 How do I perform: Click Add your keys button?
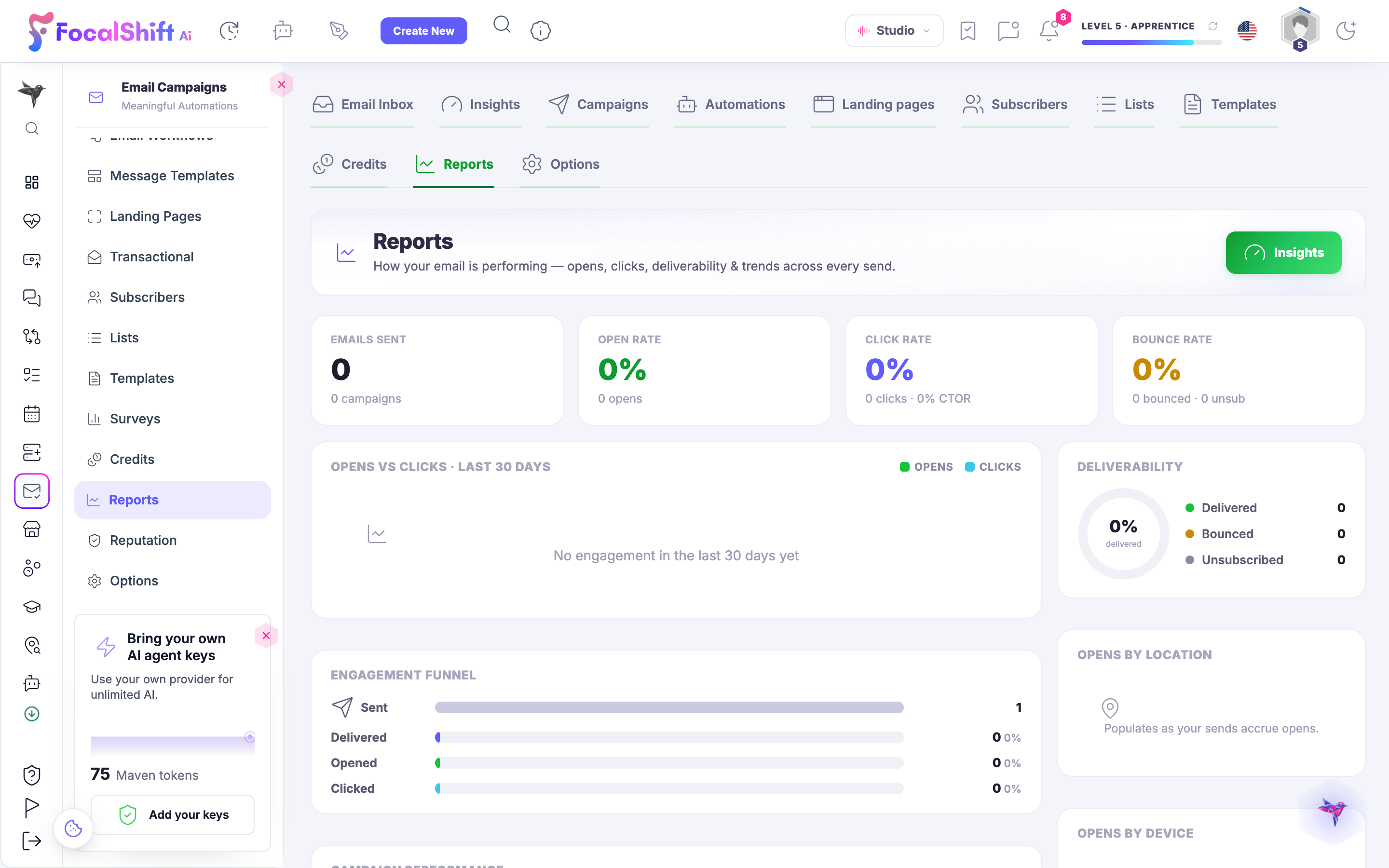coord(173,814)
